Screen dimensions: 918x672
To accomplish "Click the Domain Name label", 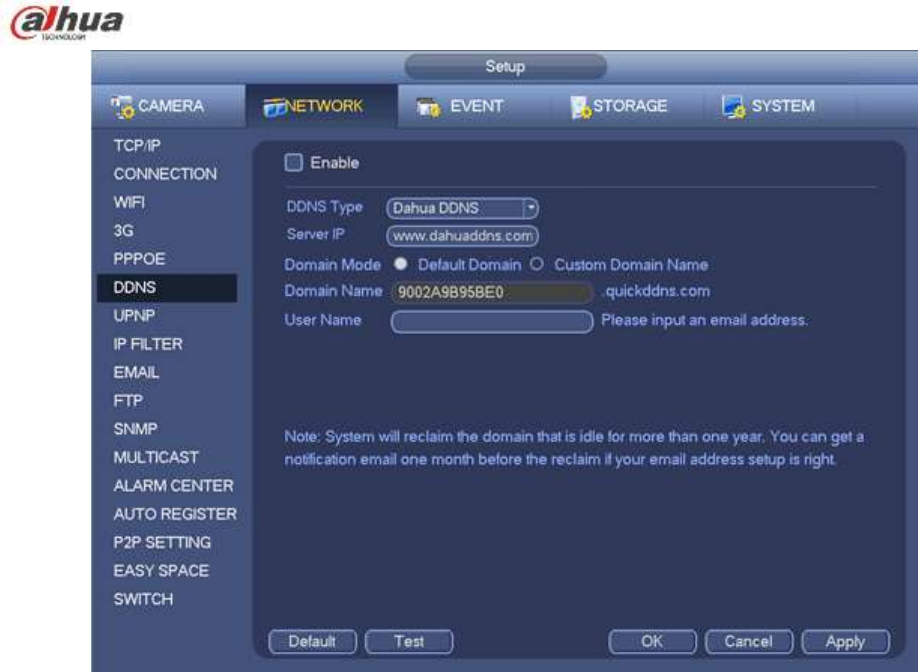I will 333,291.
